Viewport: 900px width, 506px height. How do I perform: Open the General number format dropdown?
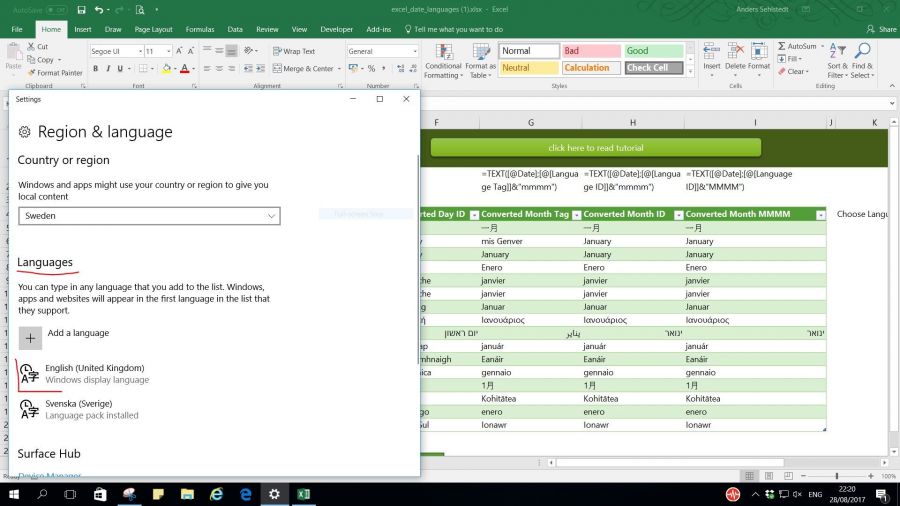click(415, 51)
